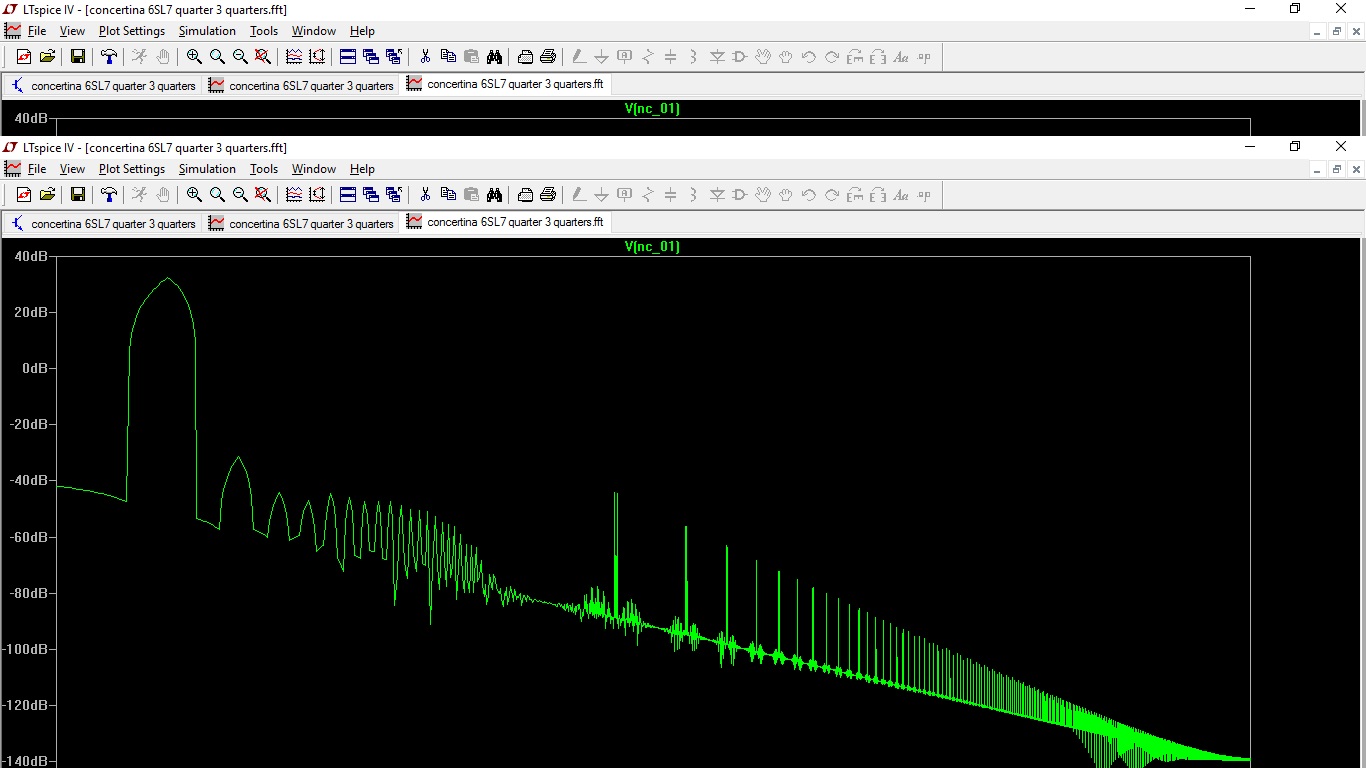Viewport: 1366px width, 768px height.
Task: Print setup icon in front window toolbar
Action: point(525,195)
